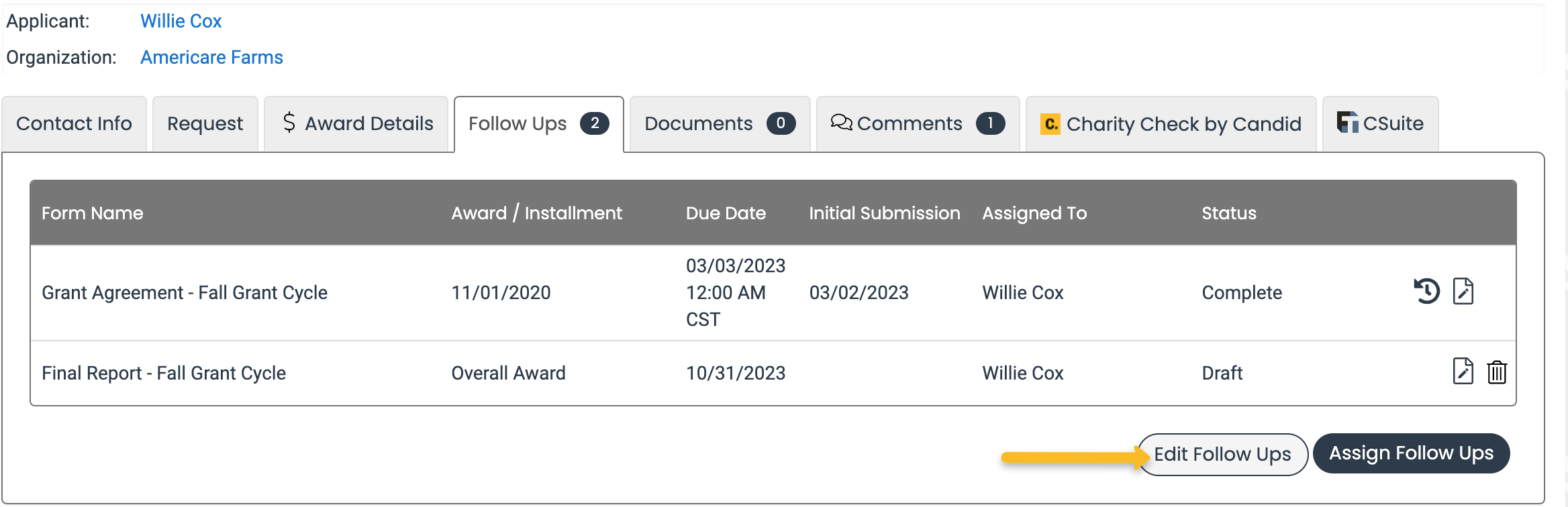
Task: Open the Contact Info tab
Action: point(74,124)
